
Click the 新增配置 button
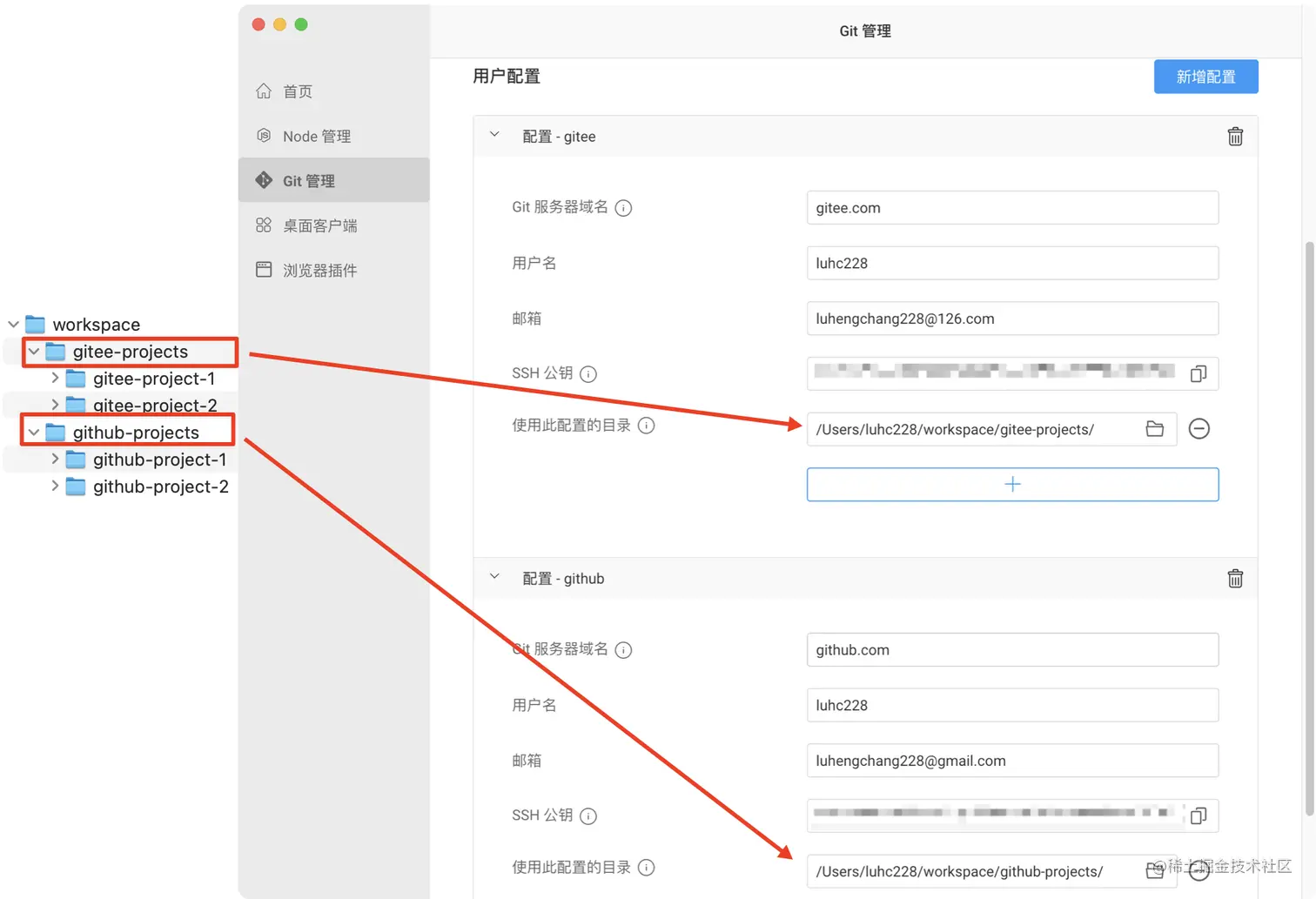[1205, 77]
